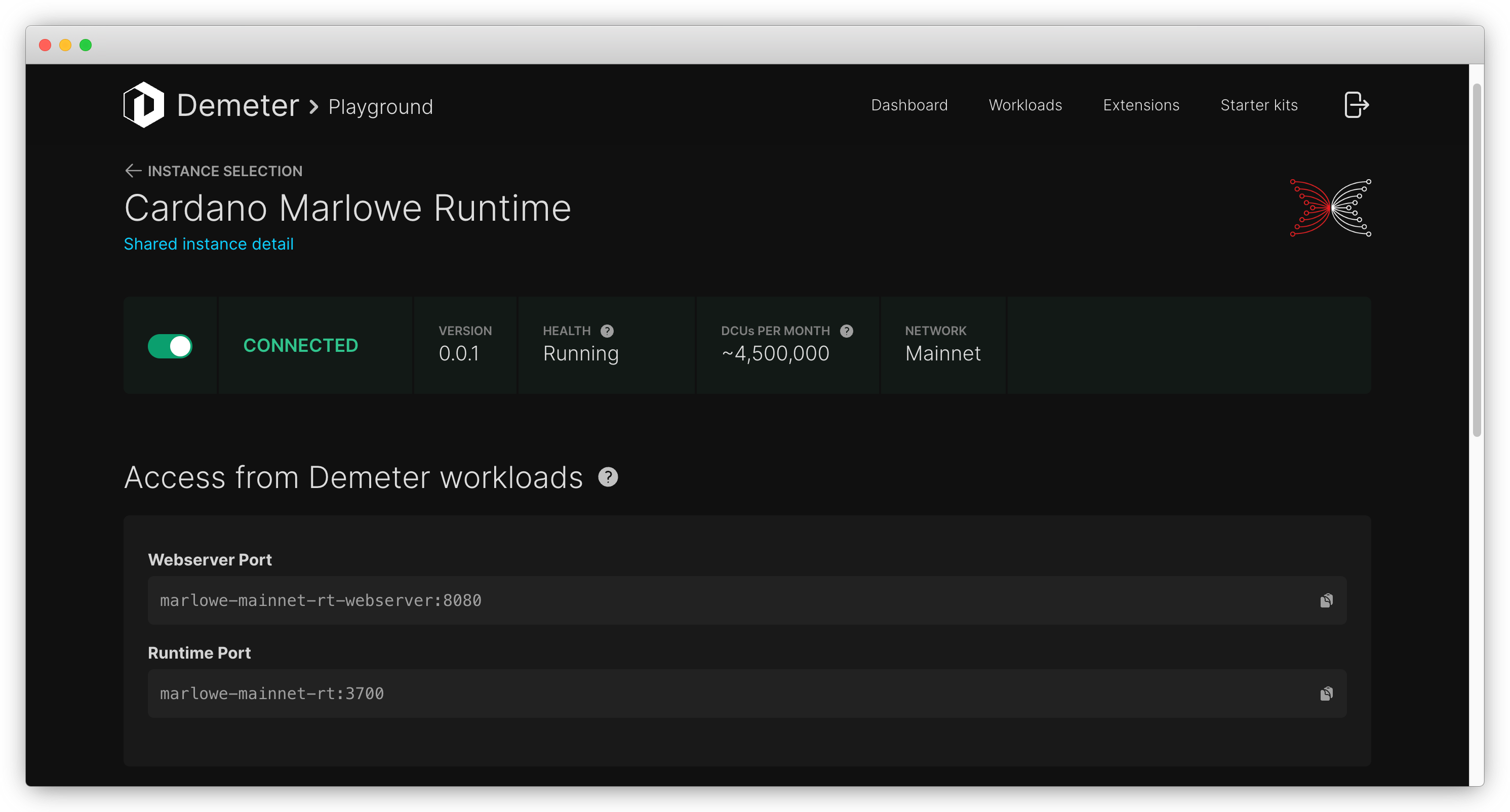This screenshot has height=812, width=1510.
Task: Click the Demeter hexagon logo
Action: point(144,105)
